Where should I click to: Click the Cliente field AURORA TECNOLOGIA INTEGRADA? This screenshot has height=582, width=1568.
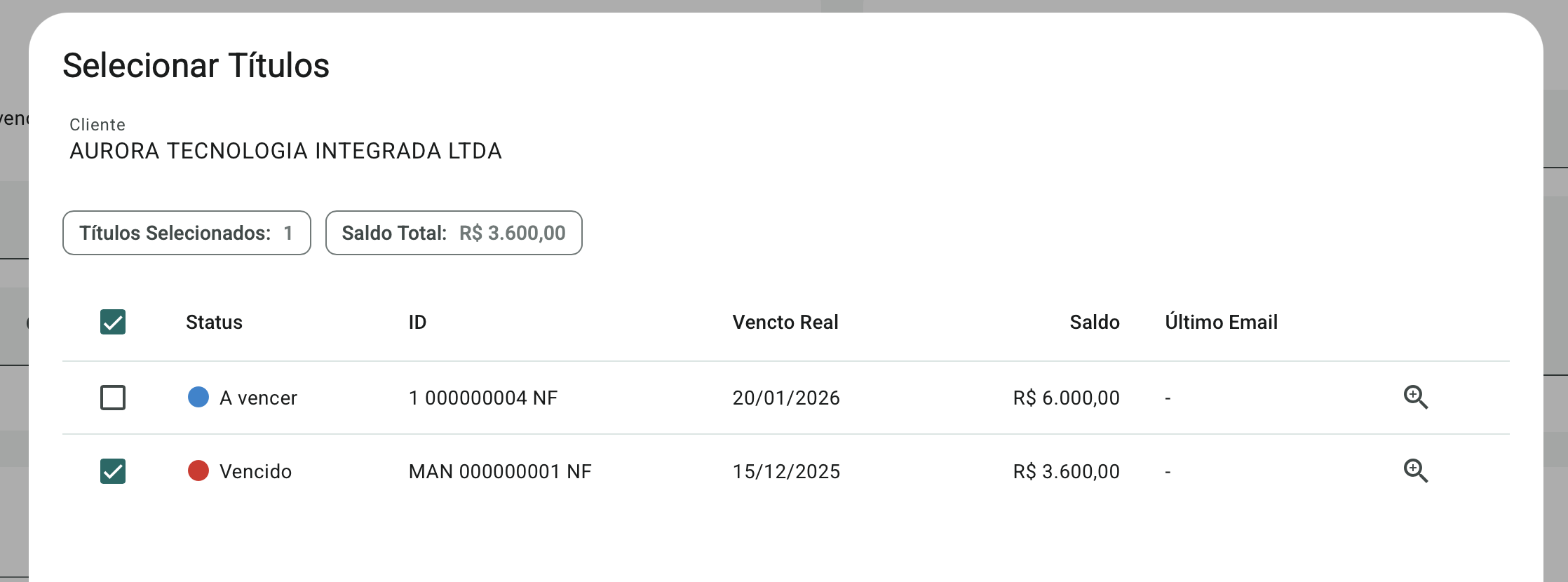(x=285, y=151)
